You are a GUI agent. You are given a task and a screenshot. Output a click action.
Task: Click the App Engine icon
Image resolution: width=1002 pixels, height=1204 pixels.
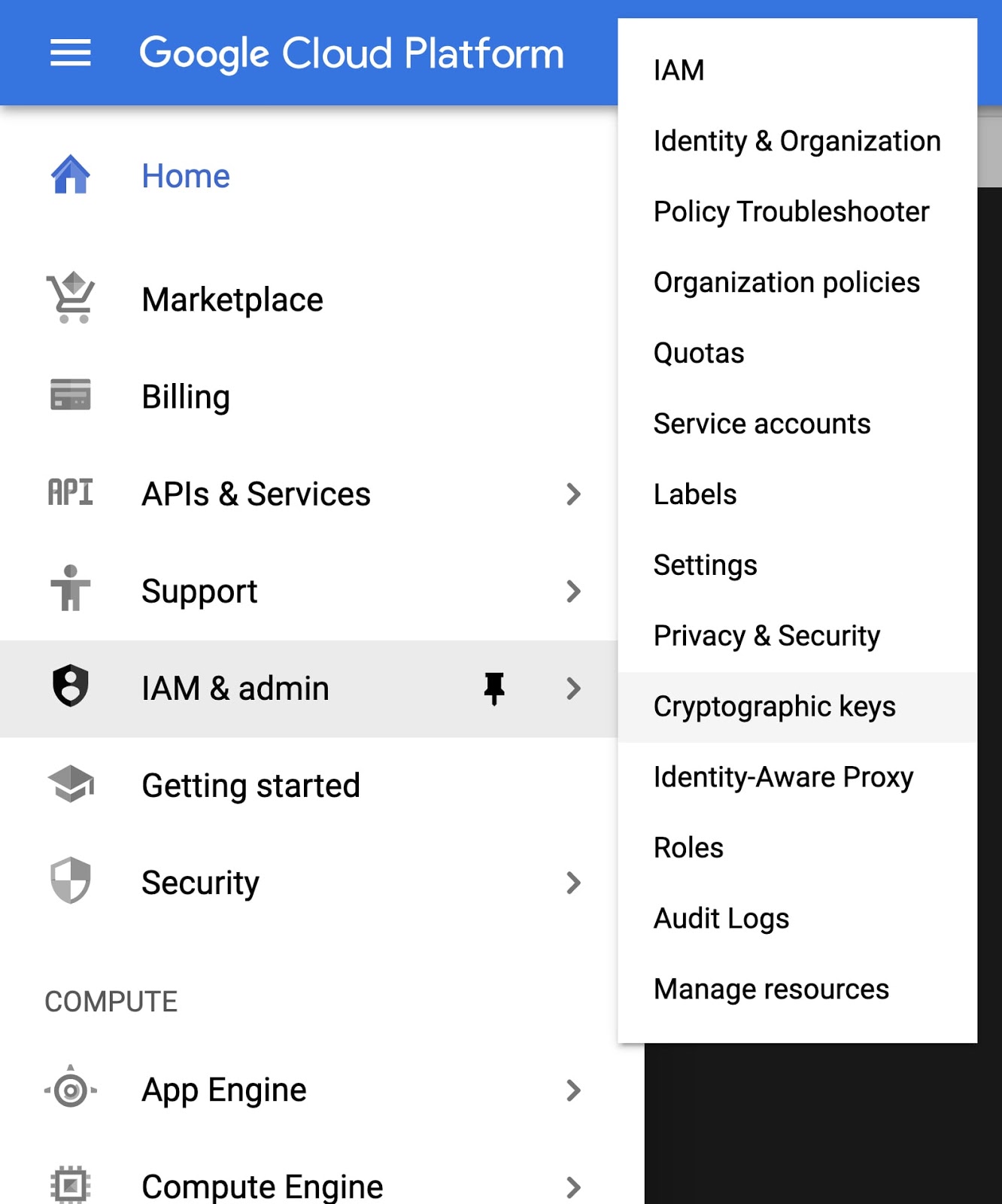point(71,1089)
